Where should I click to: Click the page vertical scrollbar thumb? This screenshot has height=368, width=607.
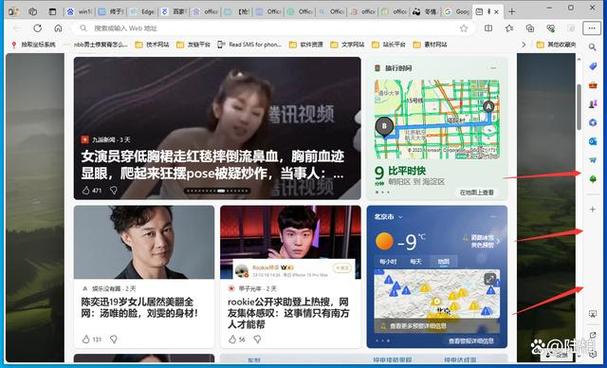(579, 107)
